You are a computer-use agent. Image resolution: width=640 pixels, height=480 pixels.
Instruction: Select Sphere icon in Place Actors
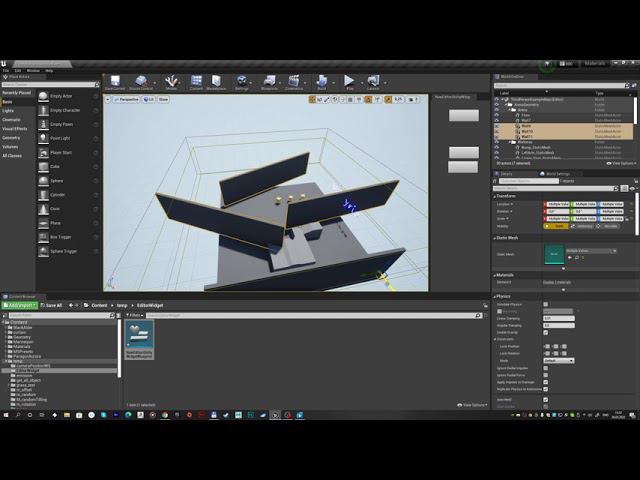point(43,181)
